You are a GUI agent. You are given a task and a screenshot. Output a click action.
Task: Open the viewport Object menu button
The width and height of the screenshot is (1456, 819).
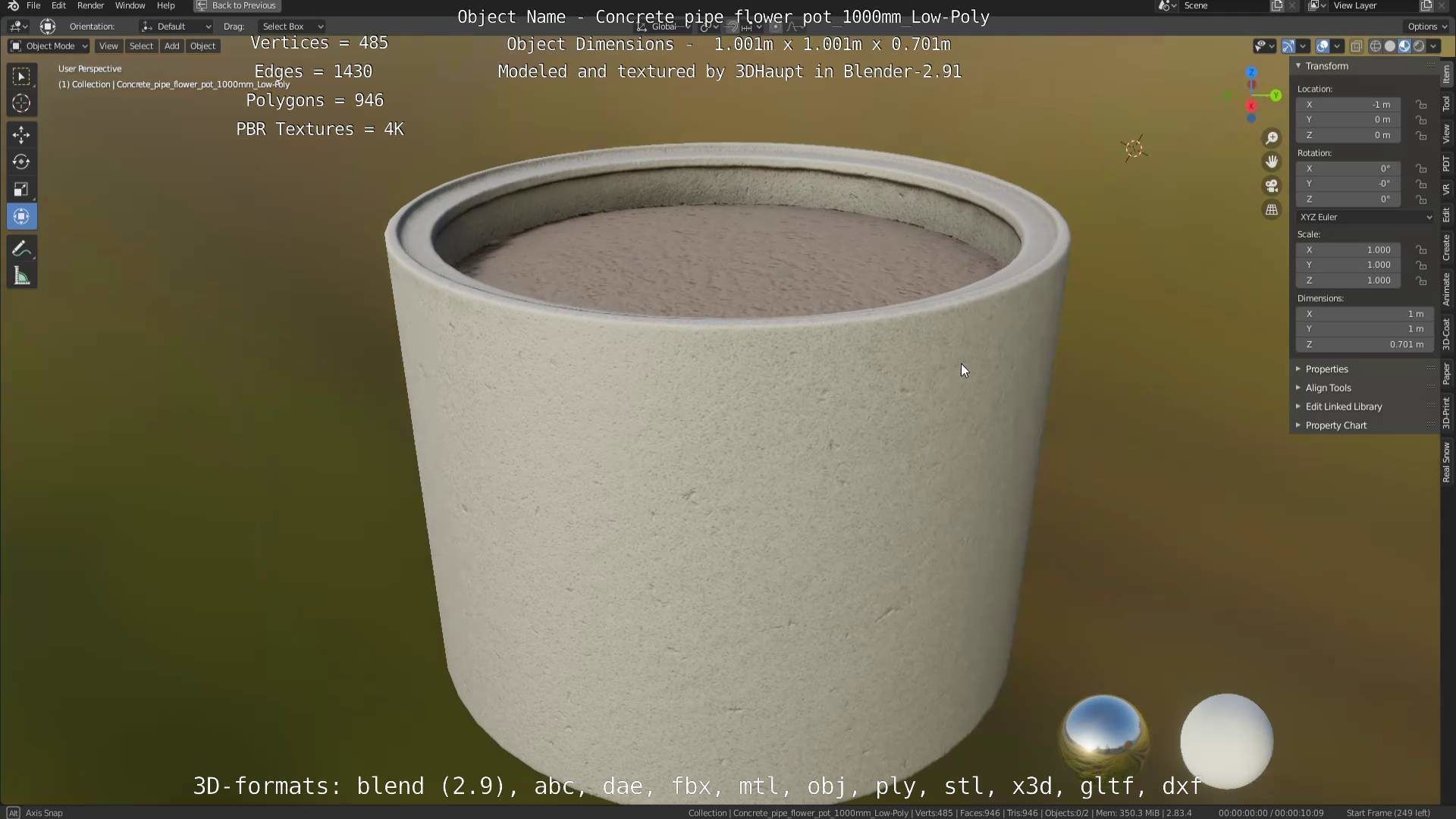202,46
